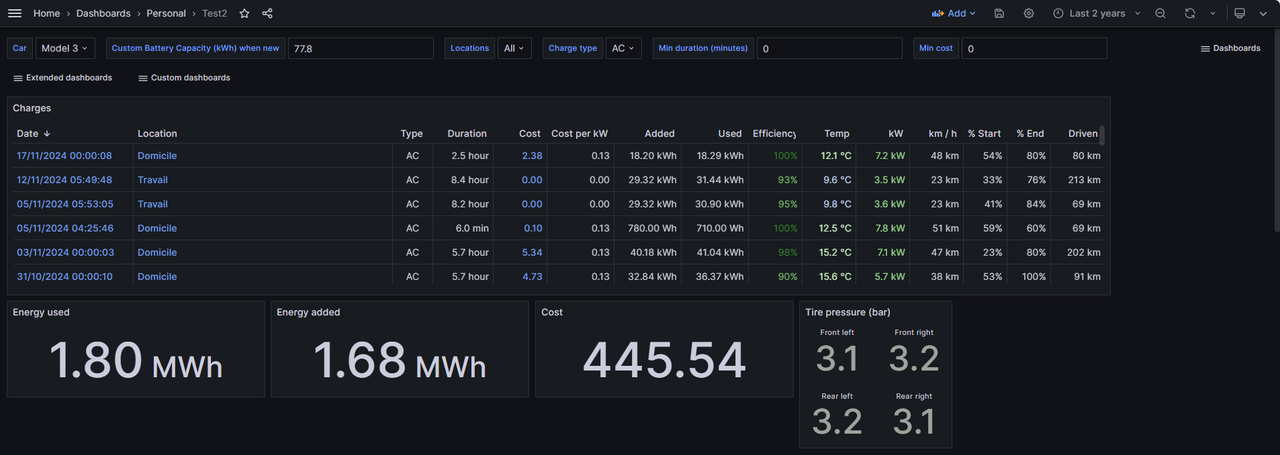Click Travail location in the 12/11/2024 row
The height and width of the screenshot is (455, 1280).
(x=152, y=180)
